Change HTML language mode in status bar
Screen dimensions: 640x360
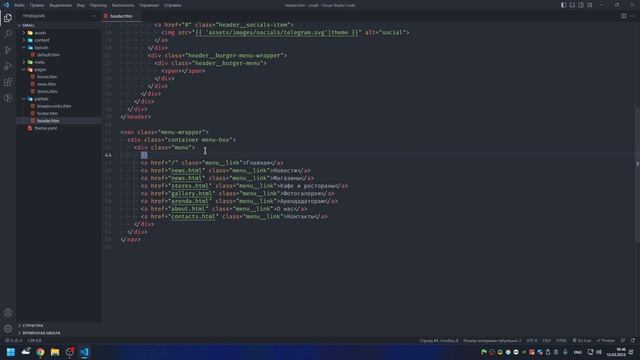[561, 340]
